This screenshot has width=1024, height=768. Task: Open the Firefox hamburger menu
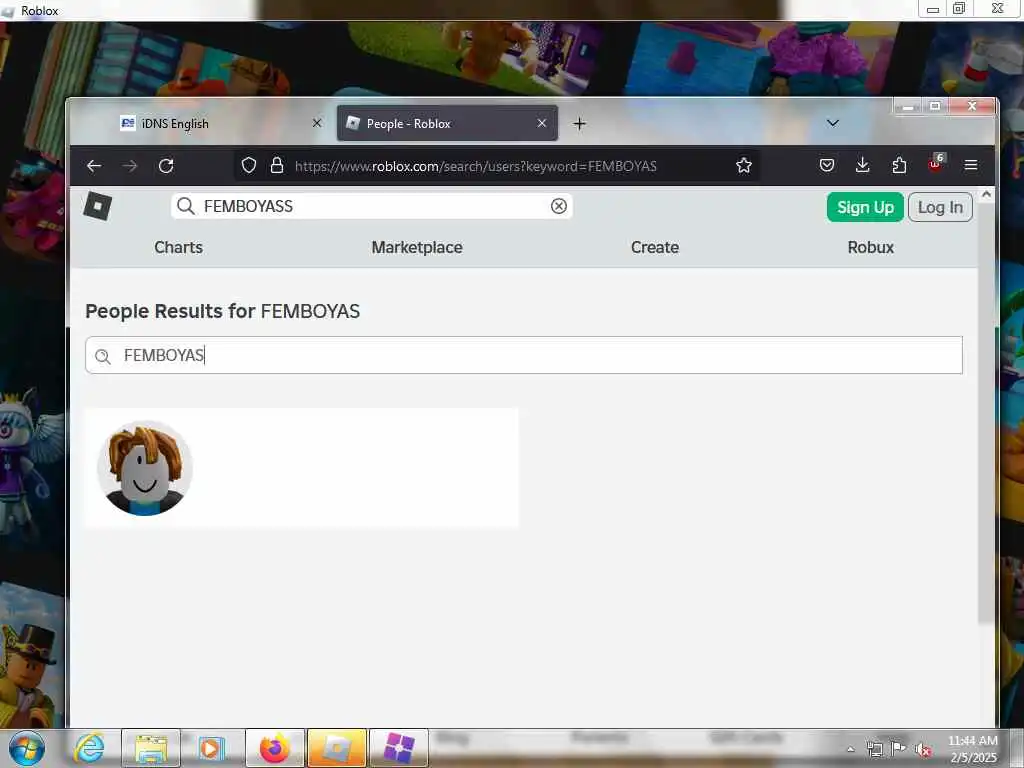point(971,166)
